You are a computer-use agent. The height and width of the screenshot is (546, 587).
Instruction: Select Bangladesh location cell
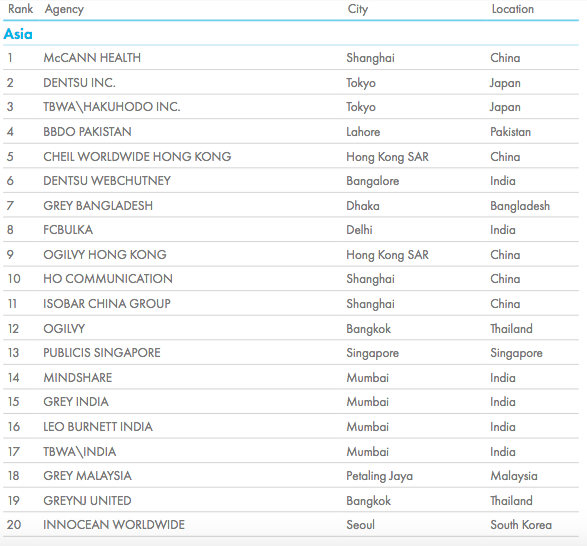coord(520,206)
